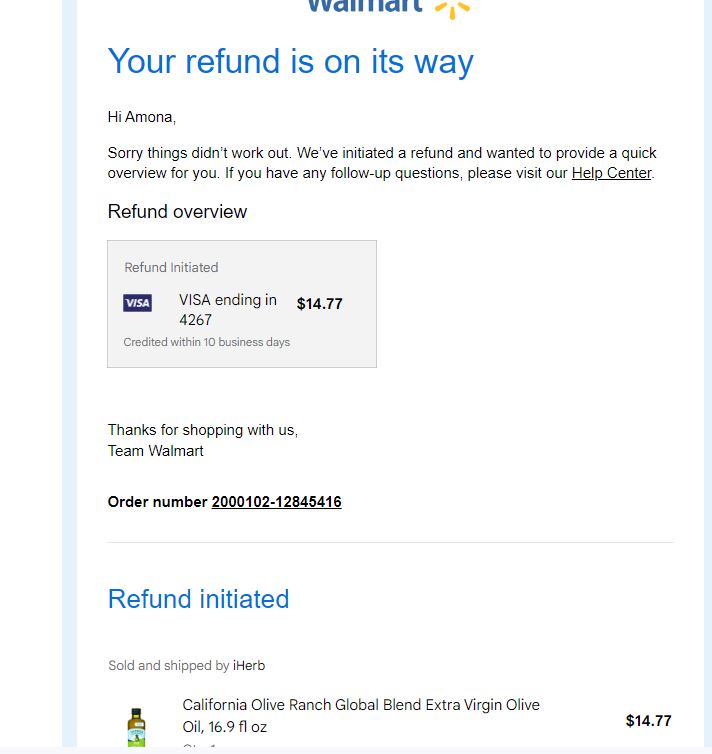Click the 'Refund overview' heading
This screenshot has width=712, height=754.
coord(177,212)
